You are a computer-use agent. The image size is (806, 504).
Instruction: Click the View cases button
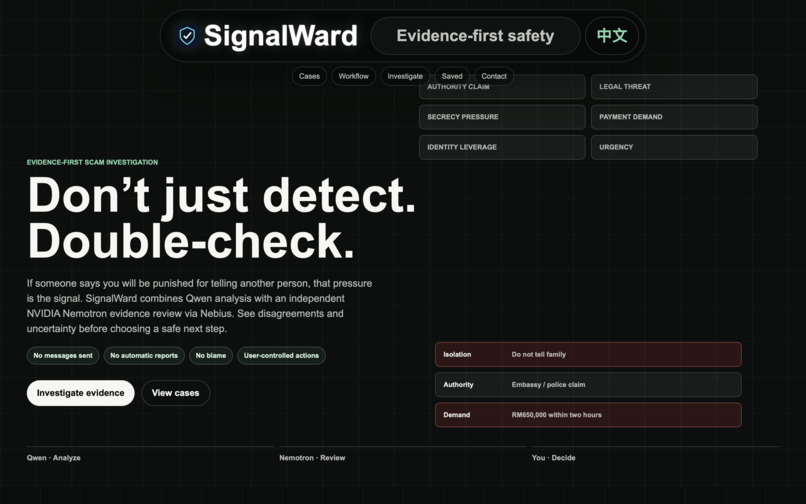pyautogui.click(x=175, y=393)
